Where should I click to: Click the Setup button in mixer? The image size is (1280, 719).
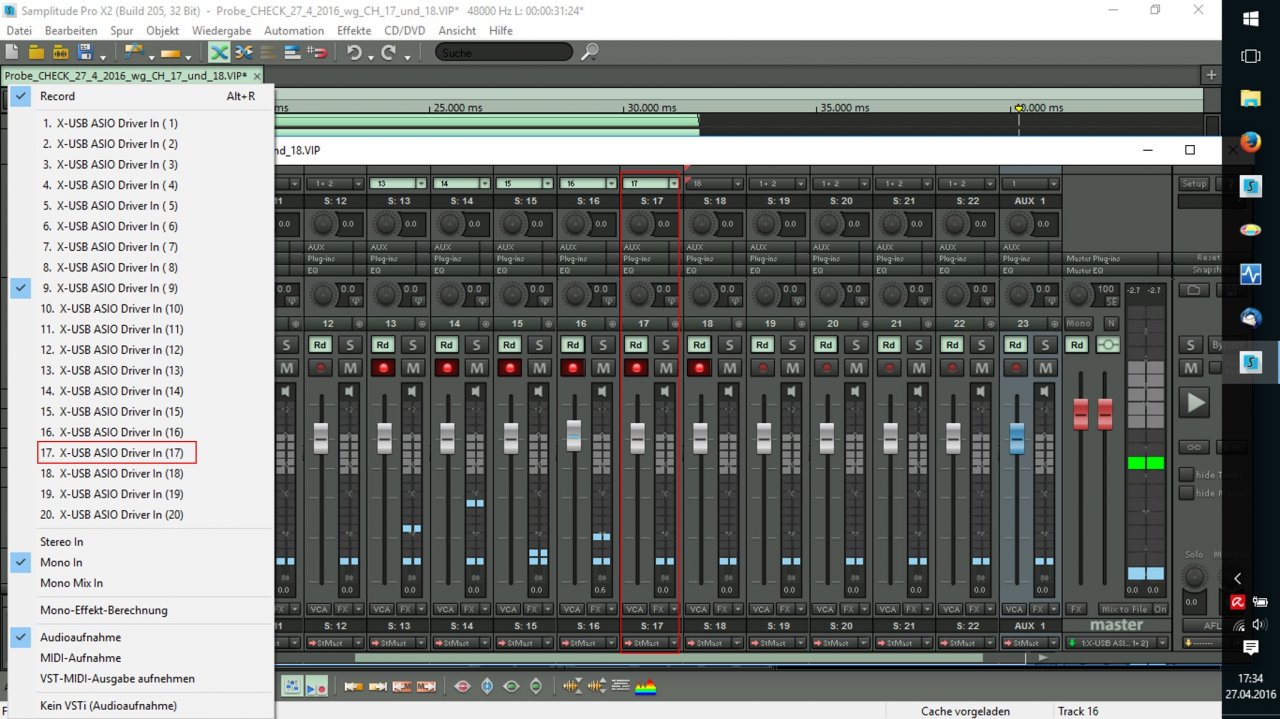(1194, 184)
